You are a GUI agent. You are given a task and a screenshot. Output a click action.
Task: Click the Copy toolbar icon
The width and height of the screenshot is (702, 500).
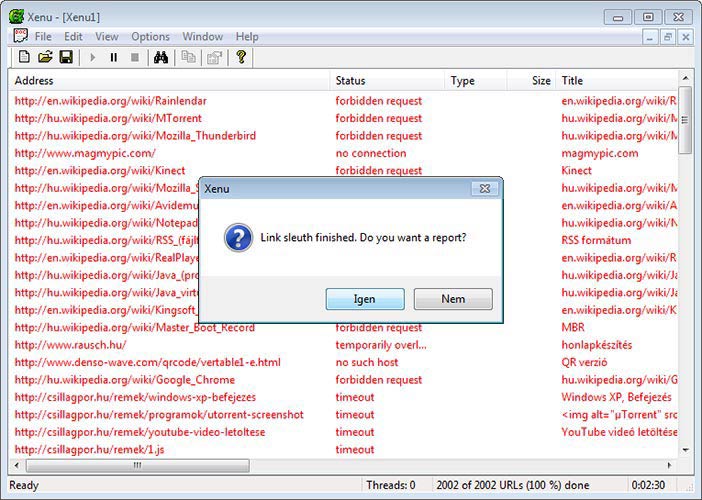(x=188, y=57)
